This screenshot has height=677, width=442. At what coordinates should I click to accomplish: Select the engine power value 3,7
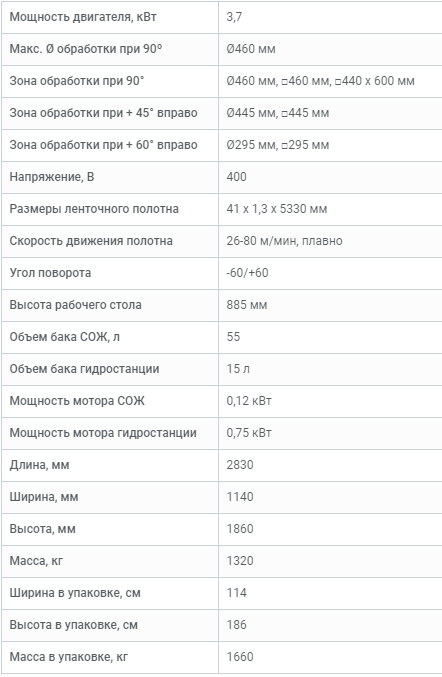(x=234, y=17)
